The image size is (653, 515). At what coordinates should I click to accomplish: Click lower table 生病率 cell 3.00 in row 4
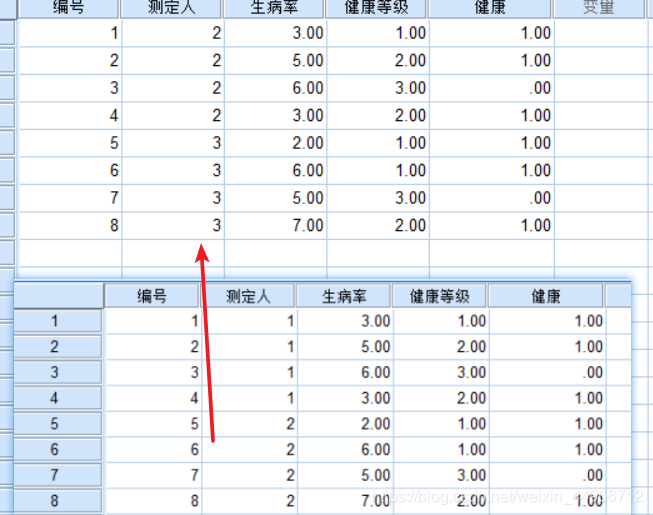(x=345, y=398)
